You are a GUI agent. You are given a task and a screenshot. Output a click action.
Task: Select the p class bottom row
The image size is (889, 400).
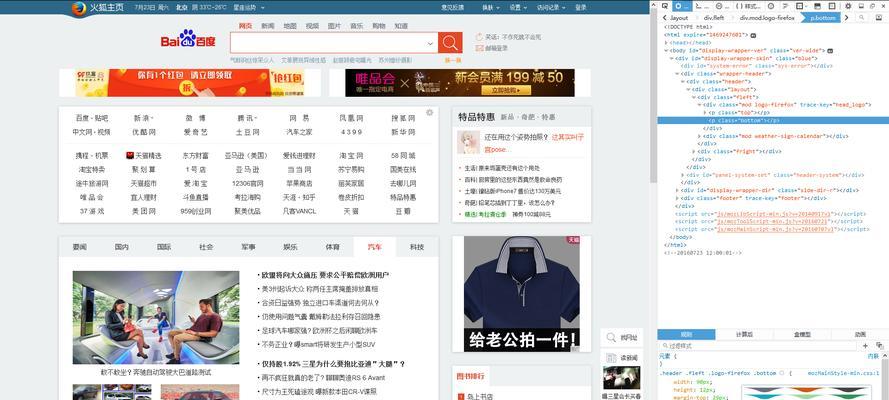[x=773, y=120]
